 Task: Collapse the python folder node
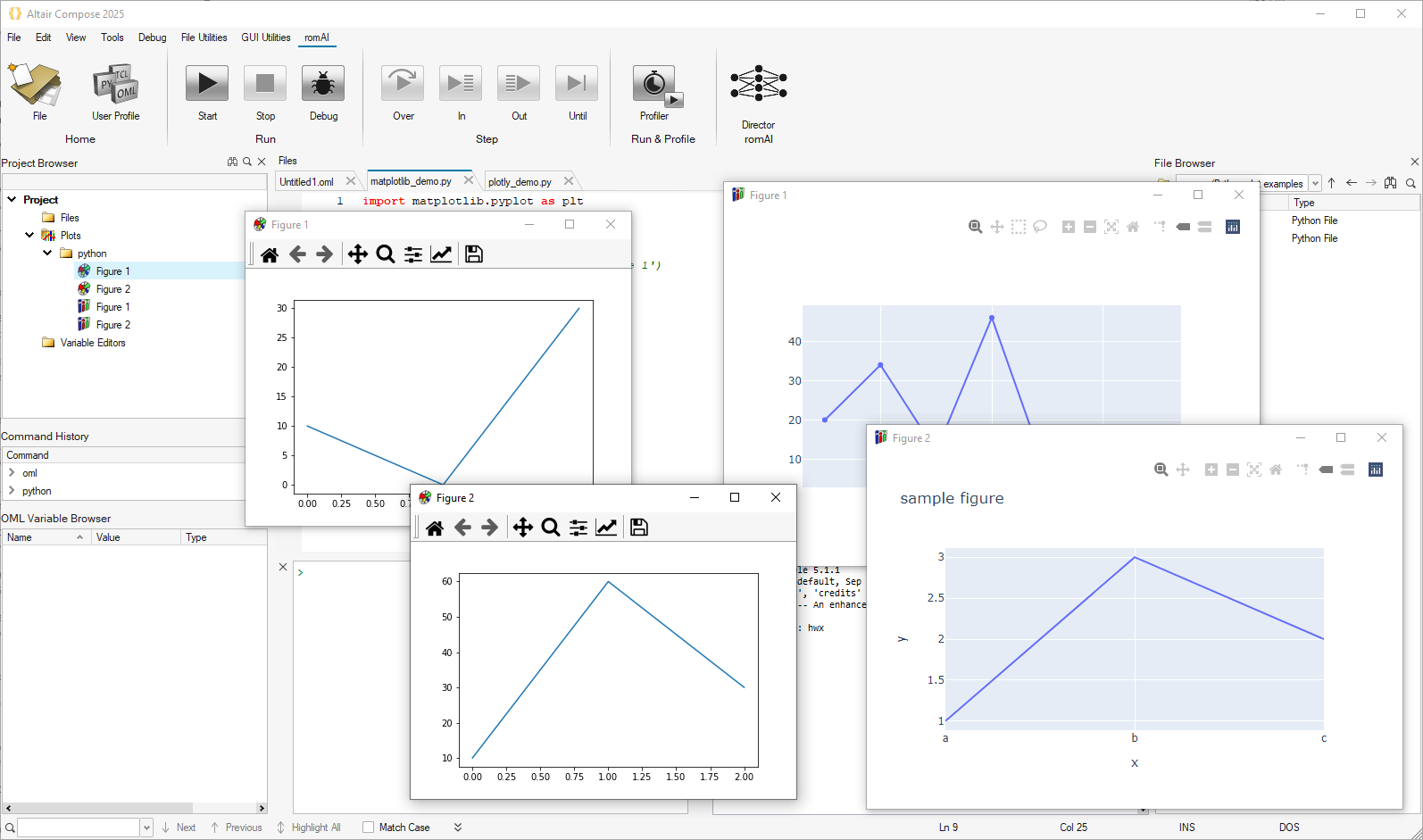point(47,253)
